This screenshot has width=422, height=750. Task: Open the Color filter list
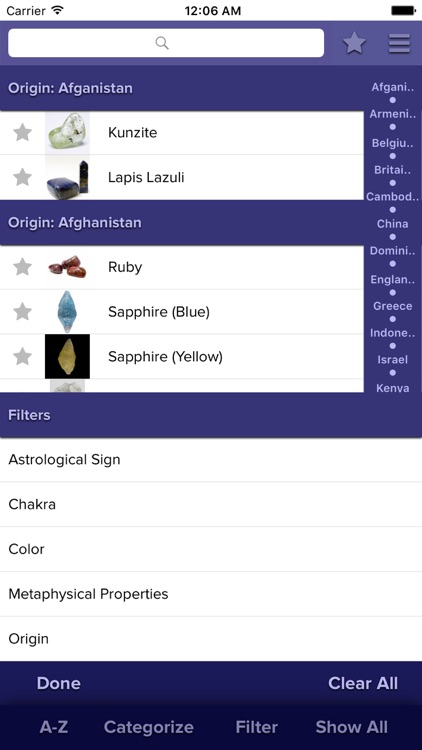point(211,549)
